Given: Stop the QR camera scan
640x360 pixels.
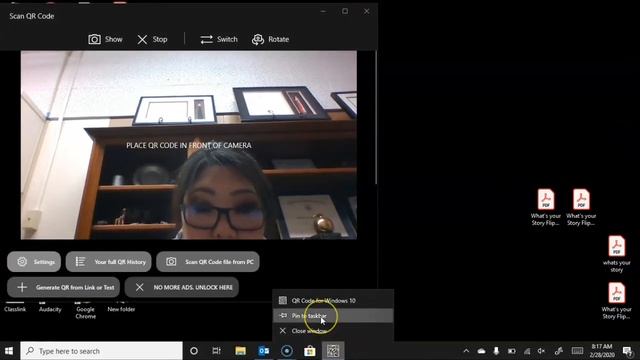Looking at the screenshot, I should (x=152, y=39).
